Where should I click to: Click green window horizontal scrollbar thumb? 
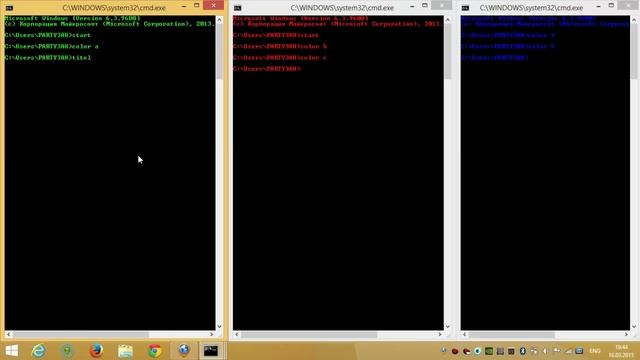pos(80,334)
